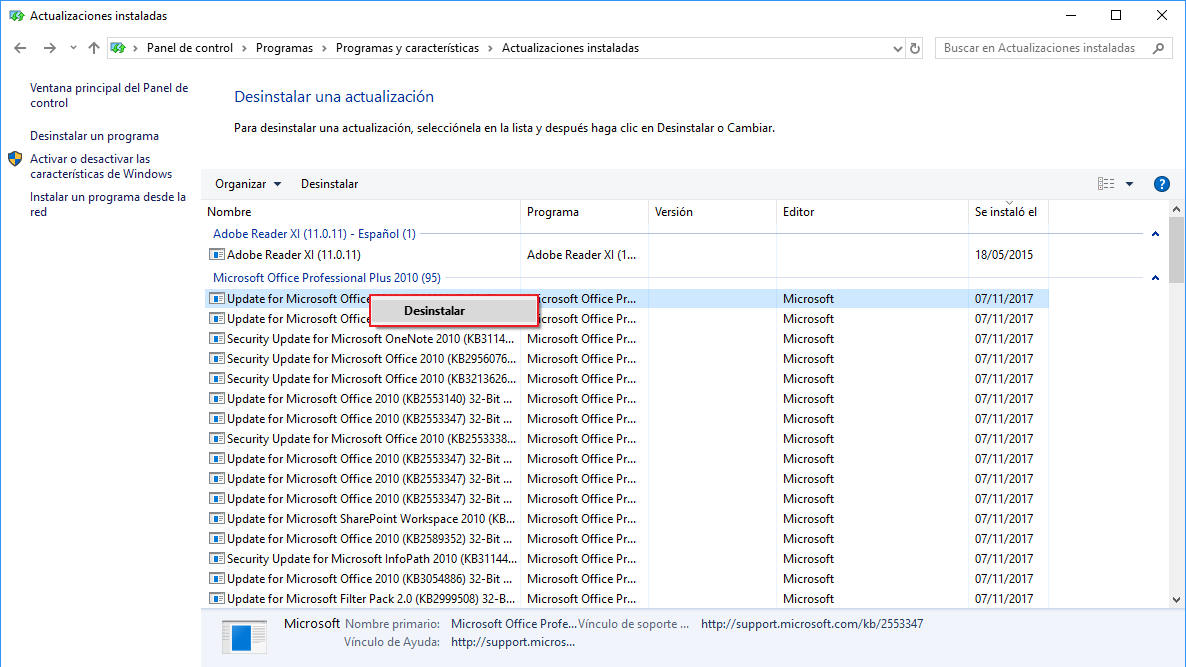
Task: Expand the address bar history dropdown
Action: (x=897, y=48)
